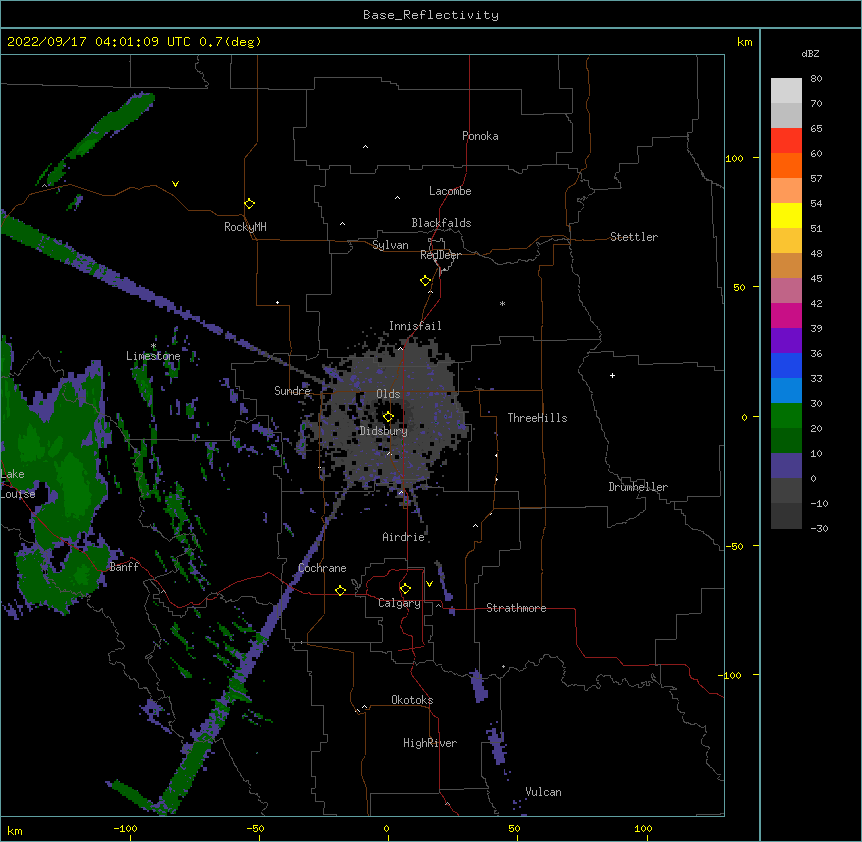Click the yellow marker above Calgary label
The image size is (862, 842).
point(405,589)
